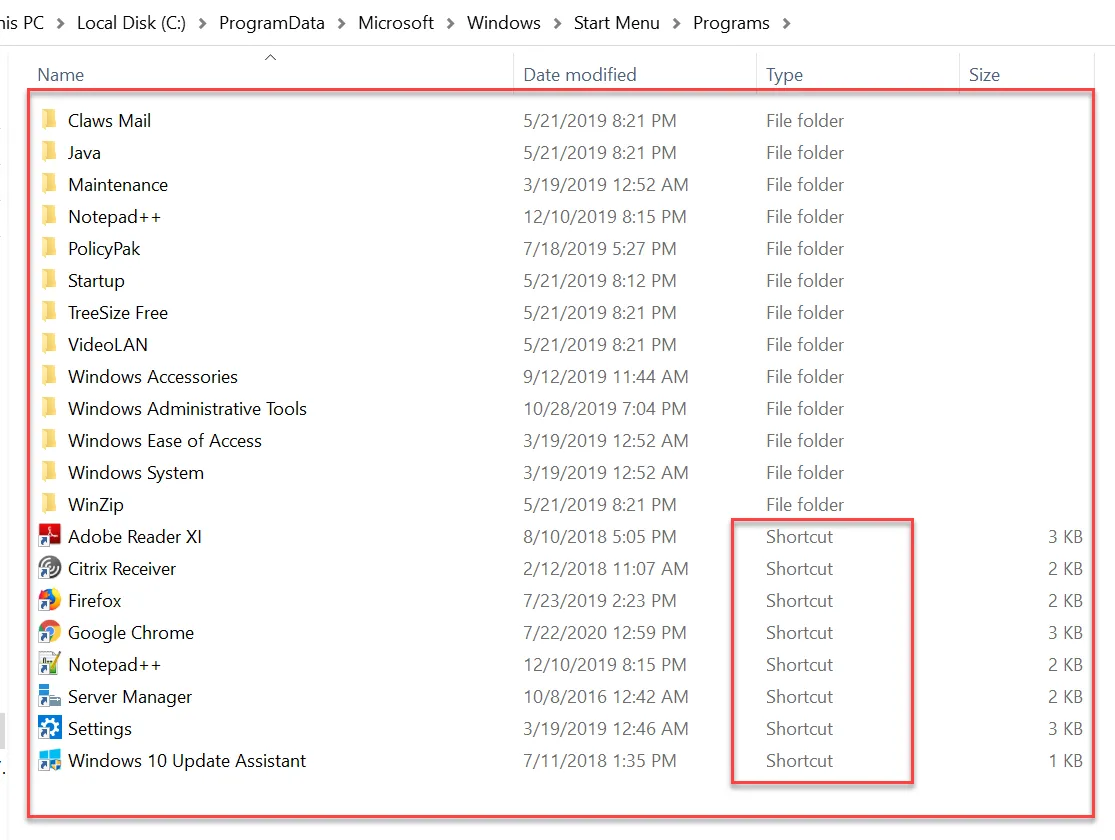This screenshot has height=840, width=1115.
Task: Click the Firefox shortcut icon
Action: [49, 601]
